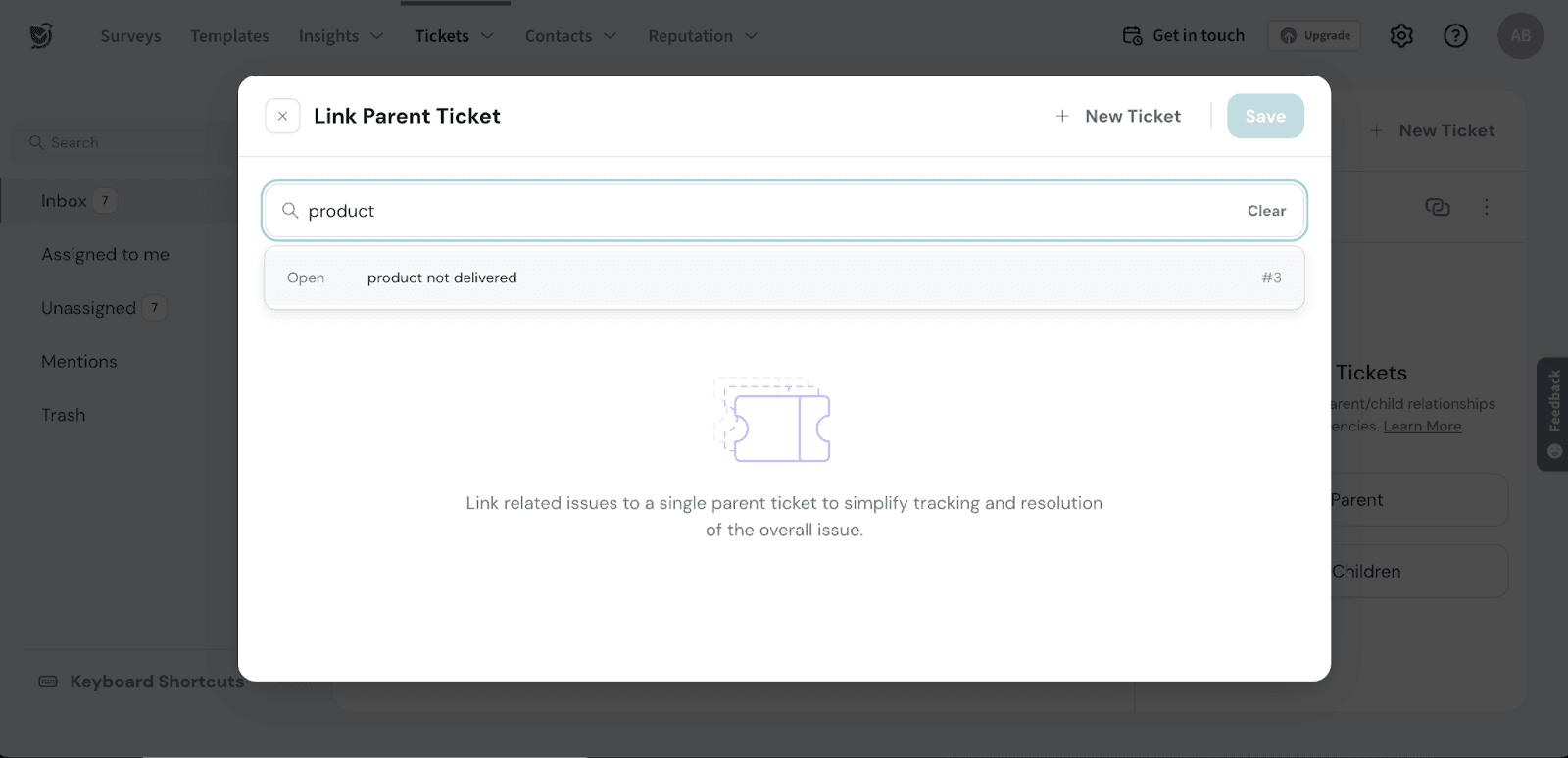Click the linked tickets icon
Image resolution: width=1568 pixels, height=758 pixels.
pos(1437,207)
